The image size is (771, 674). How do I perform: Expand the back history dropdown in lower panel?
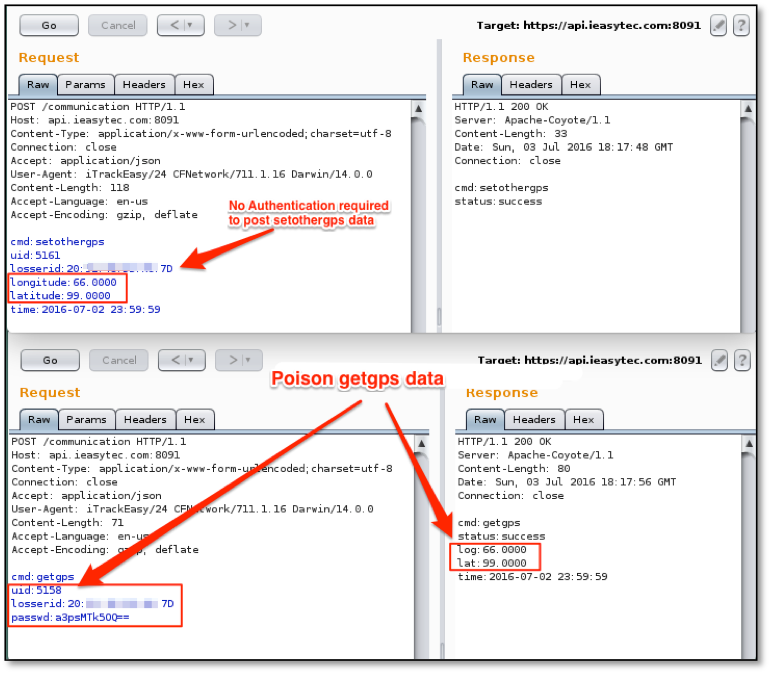188,360
